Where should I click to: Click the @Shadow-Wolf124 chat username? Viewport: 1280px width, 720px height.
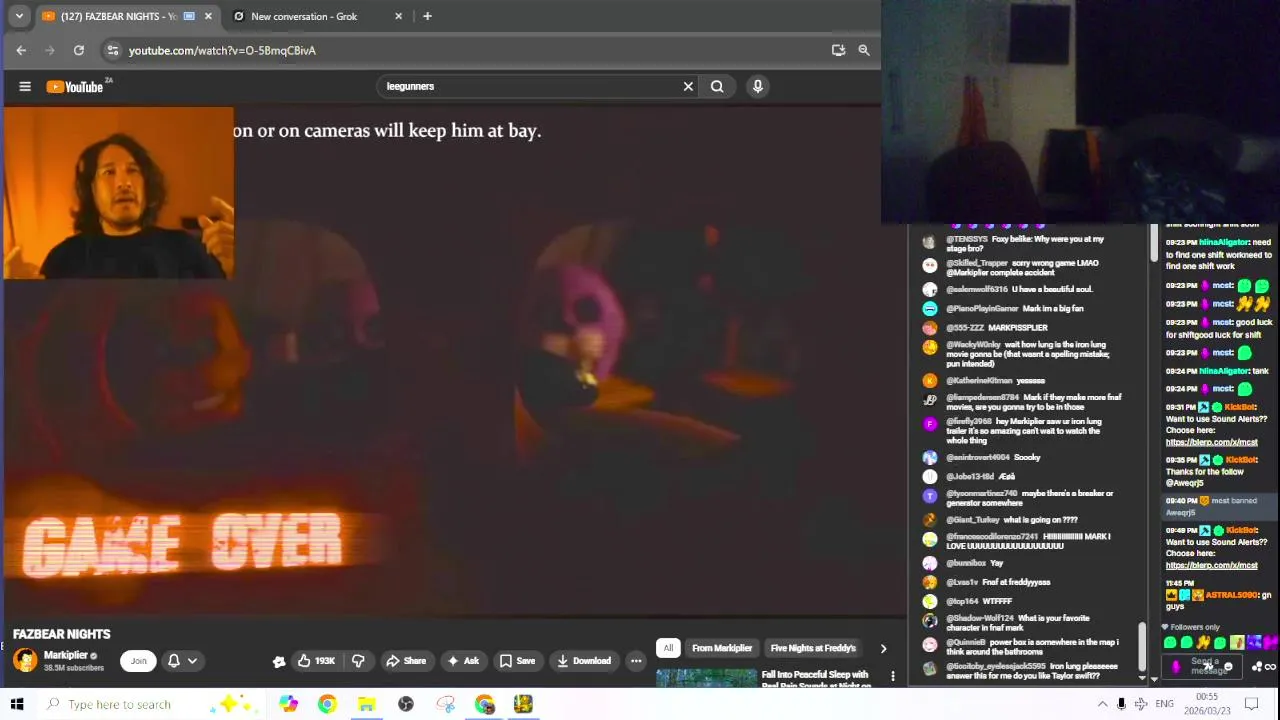pos(982,618)
